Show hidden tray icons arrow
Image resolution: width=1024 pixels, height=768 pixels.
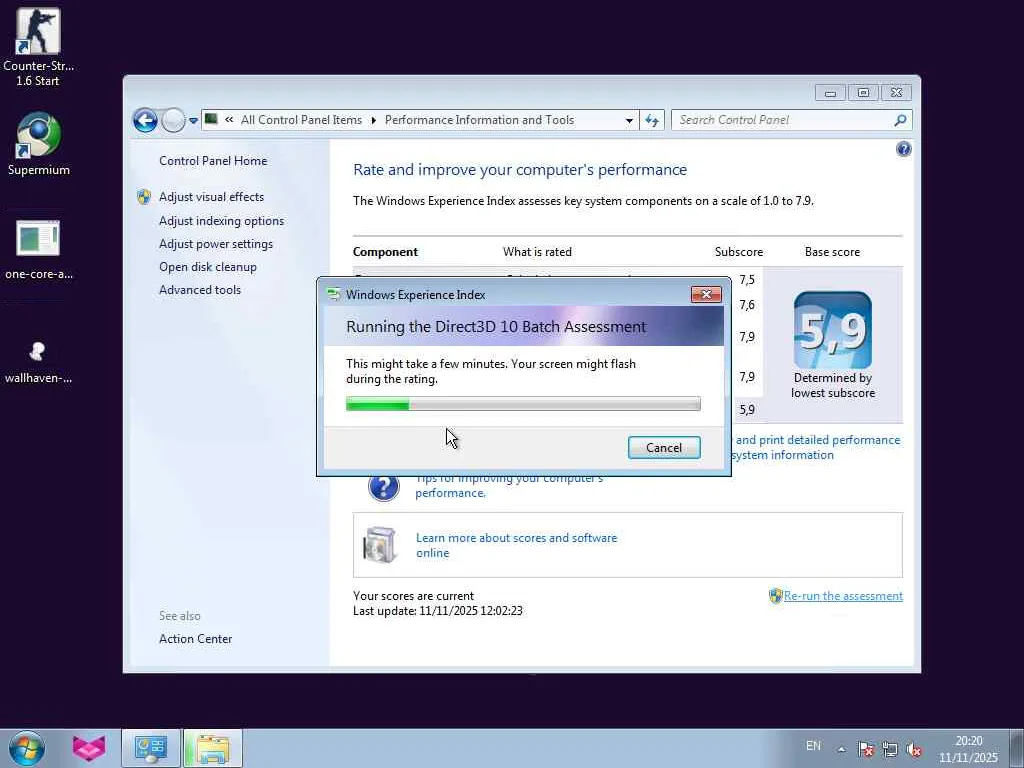coord(841,749)
